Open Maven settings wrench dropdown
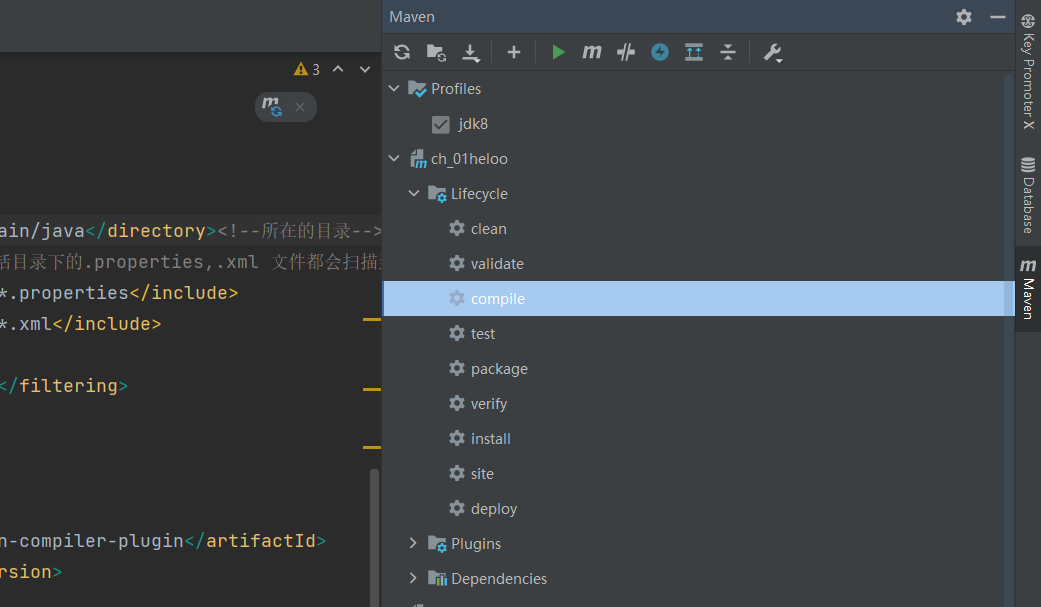 click(773, 52)
